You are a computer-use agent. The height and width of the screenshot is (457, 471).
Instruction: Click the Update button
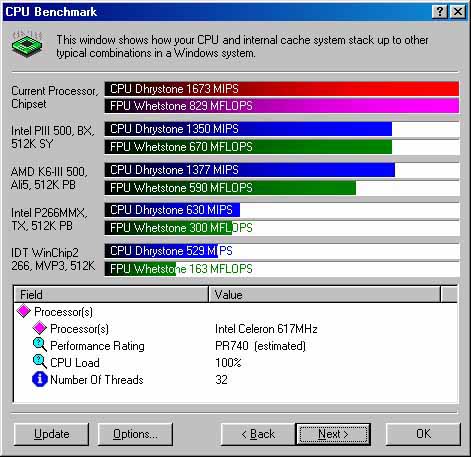pyautogui.click(x=52, y=434)
